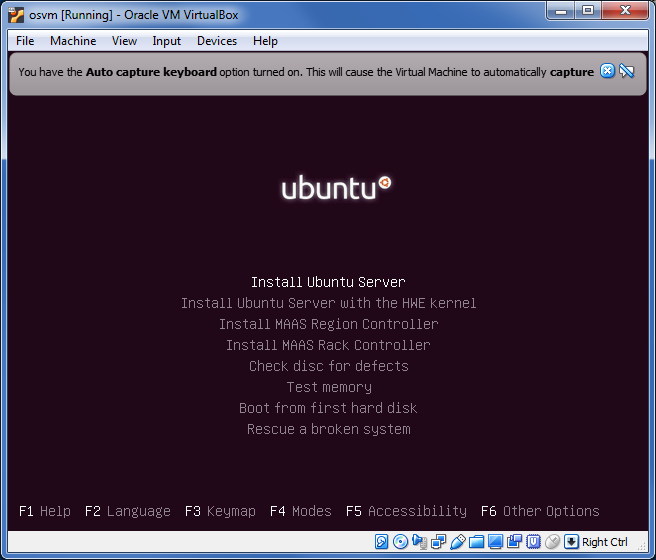656x560 pixels.
Task: Click the VirtualBox title bar app icon
Action: pos(16,15)
